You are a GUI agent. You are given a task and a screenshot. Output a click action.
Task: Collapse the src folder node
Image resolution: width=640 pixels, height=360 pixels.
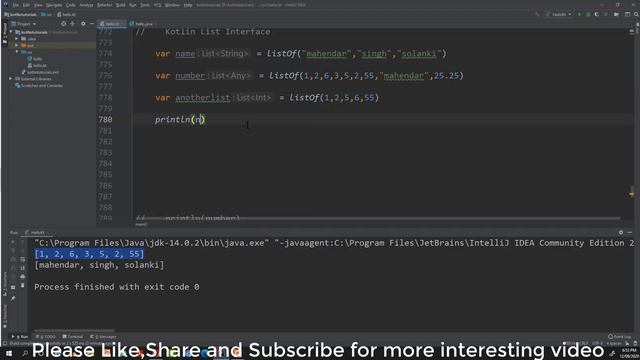pyautogui.click(x=17, y=52)
